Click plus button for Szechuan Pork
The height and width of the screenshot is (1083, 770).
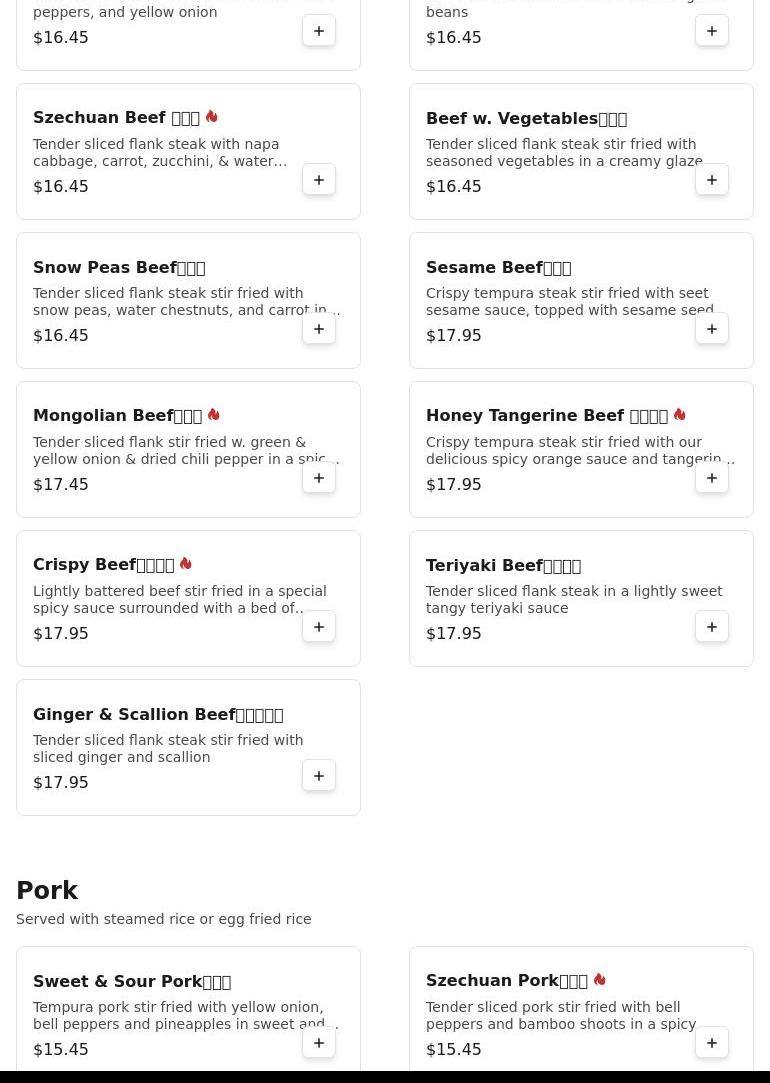tap(712, 1043)
